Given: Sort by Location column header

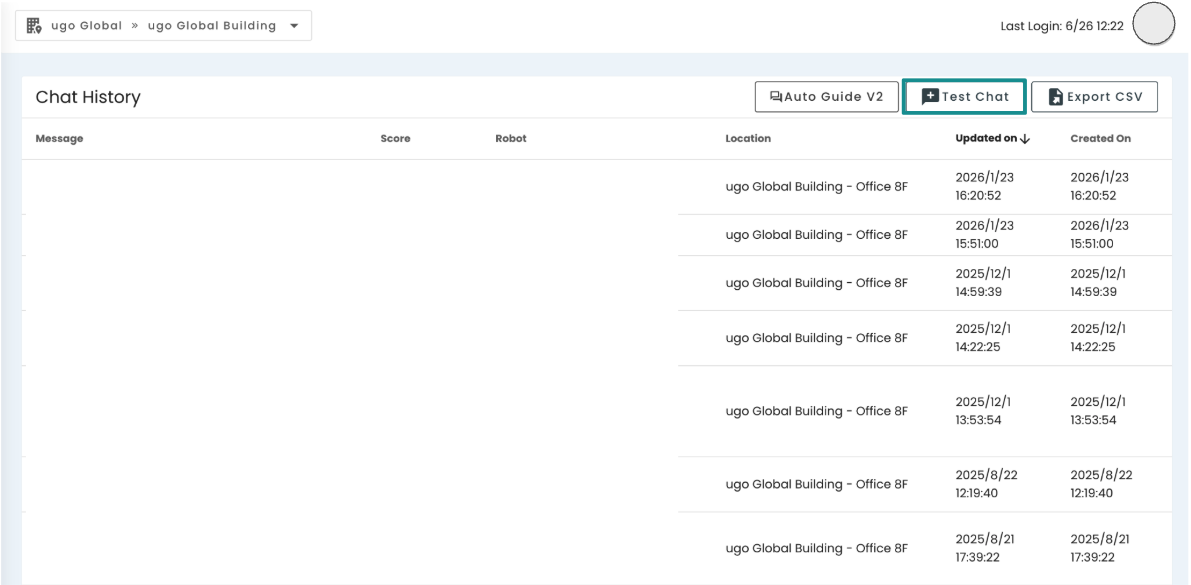Looking at the screenshot, I should point(748,138).
